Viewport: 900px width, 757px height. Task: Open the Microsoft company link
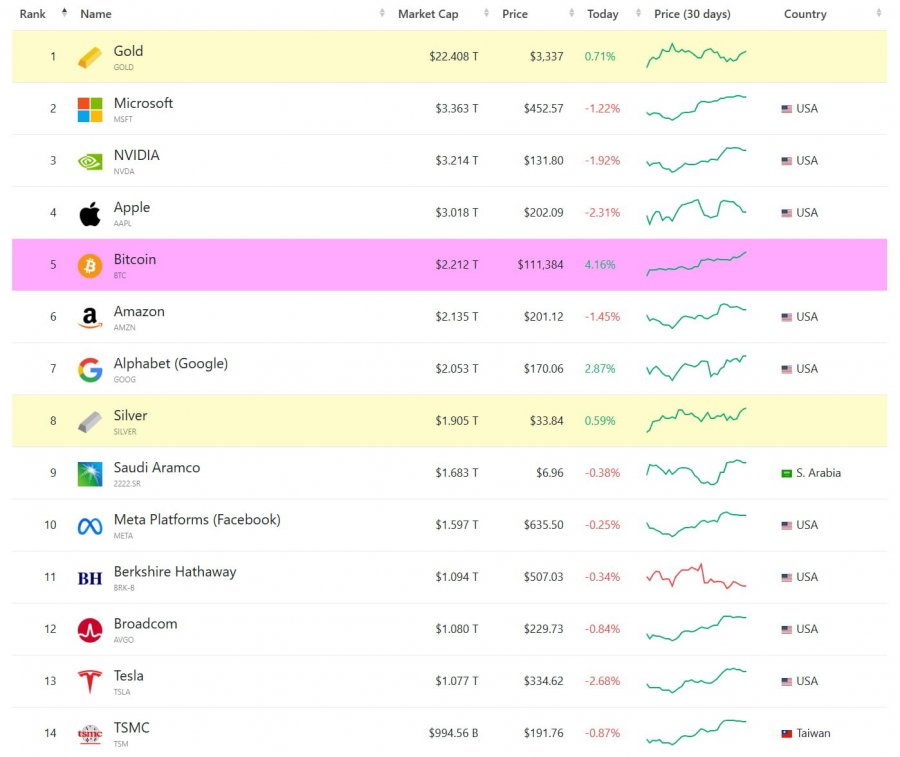pyautogui.click(x=143, y=103)
